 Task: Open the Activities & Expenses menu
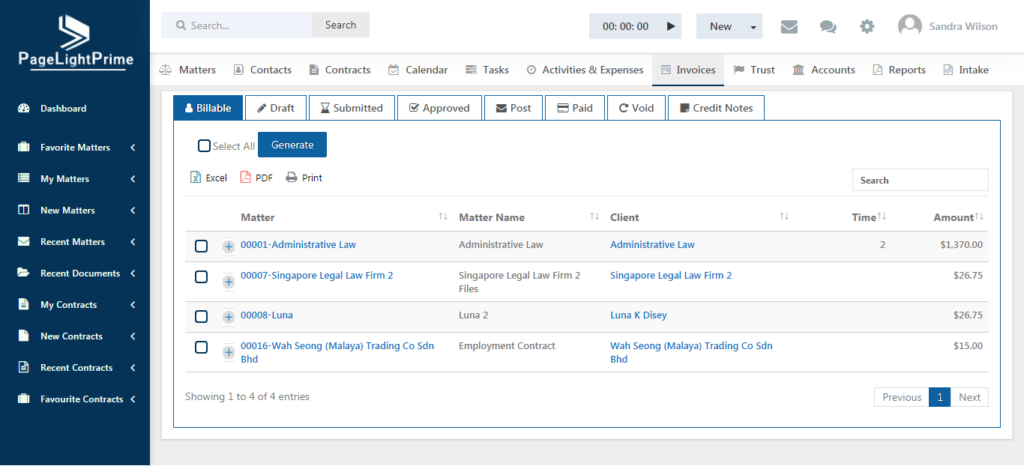click(x=584, y=70)
